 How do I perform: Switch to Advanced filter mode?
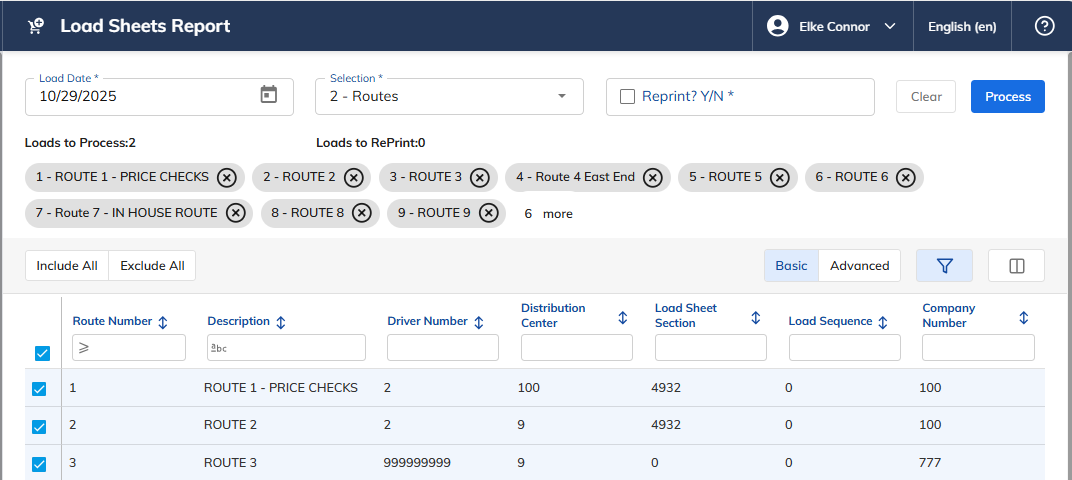point(859,265)
